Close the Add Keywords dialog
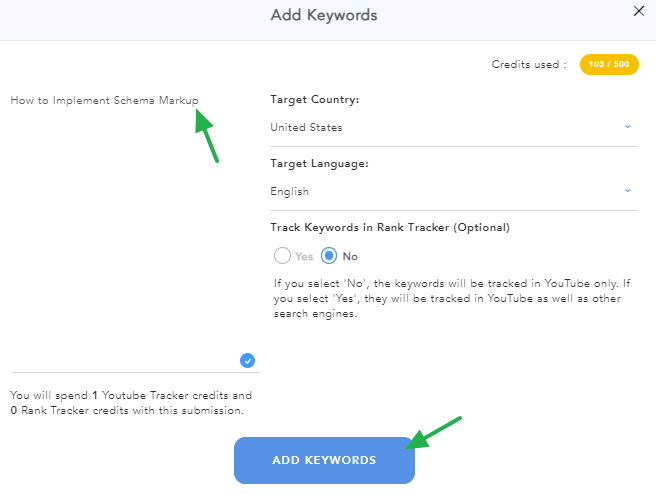Viewport: 656px width, 495px height. click(638, 11)
